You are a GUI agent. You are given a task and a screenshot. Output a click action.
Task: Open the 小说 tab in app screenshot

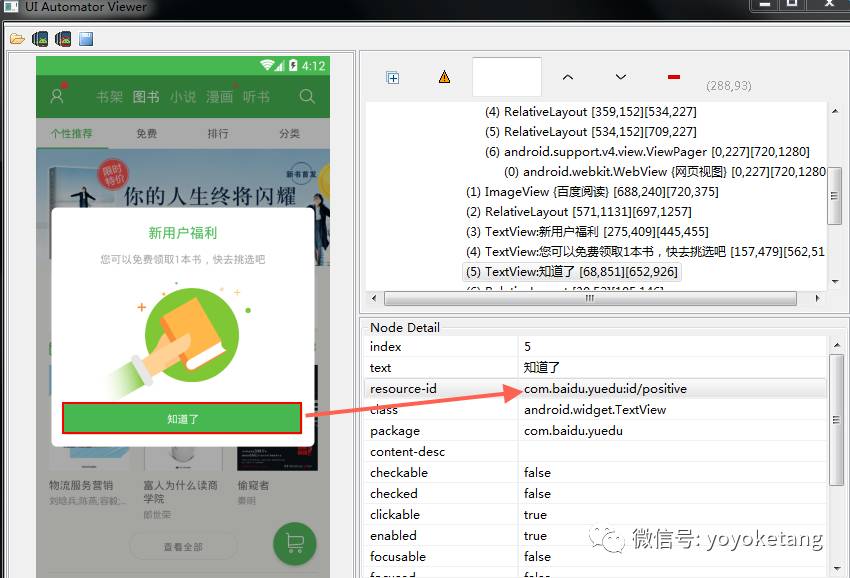tap(183, 97)
